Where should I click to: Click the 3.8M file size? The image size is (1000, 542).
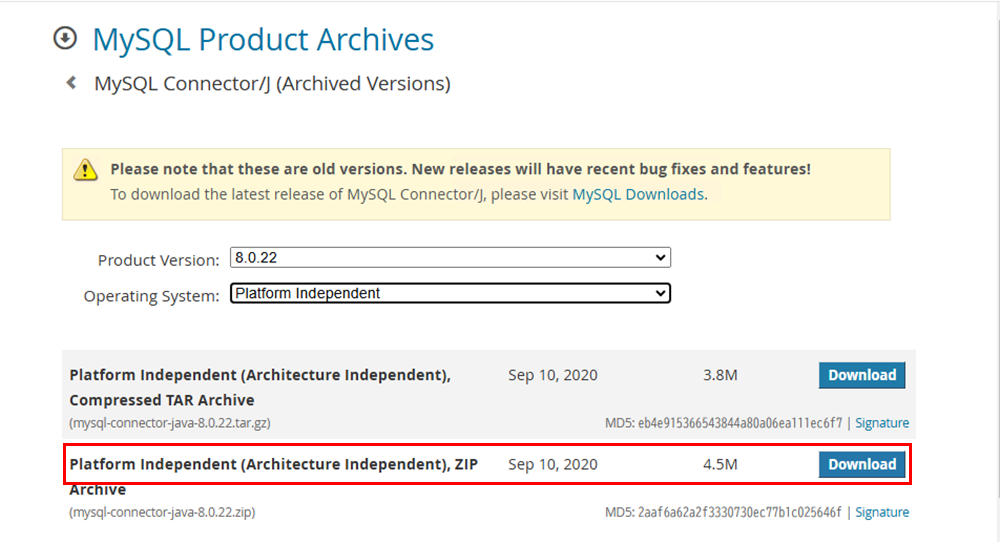pyautogui.click(x=720, y=375)
